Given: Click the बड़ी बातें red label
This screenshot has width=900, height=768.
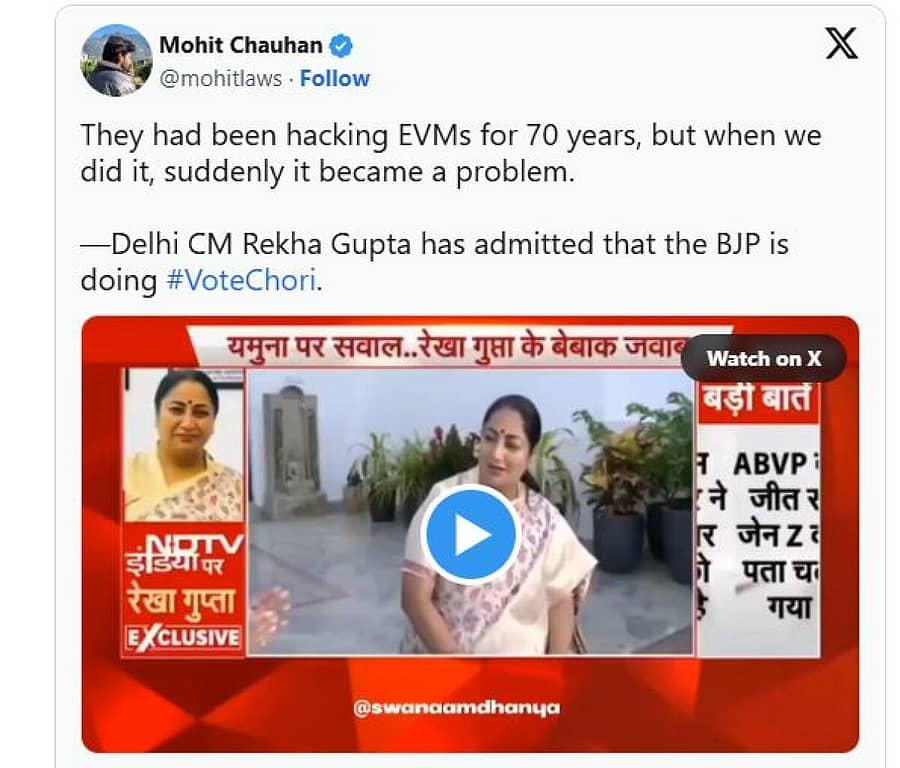Looking at the screenshot, I should [x=758, y=398].
